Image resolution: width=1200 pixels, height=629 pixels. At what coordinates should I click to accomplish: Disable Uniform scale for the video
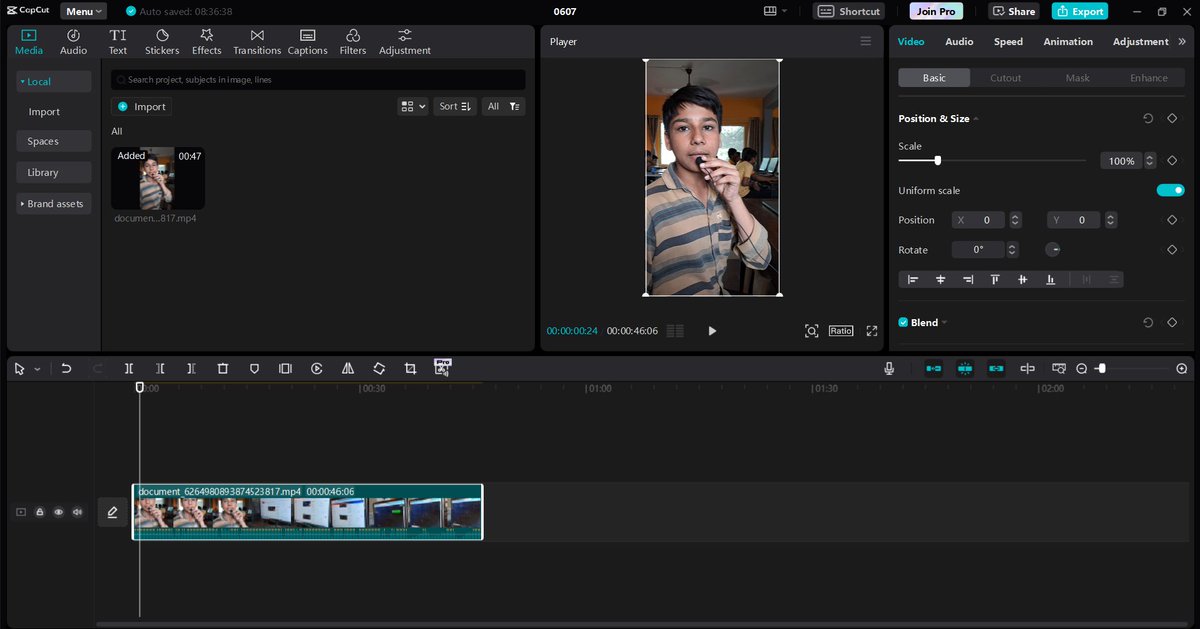click(1169, 189)
